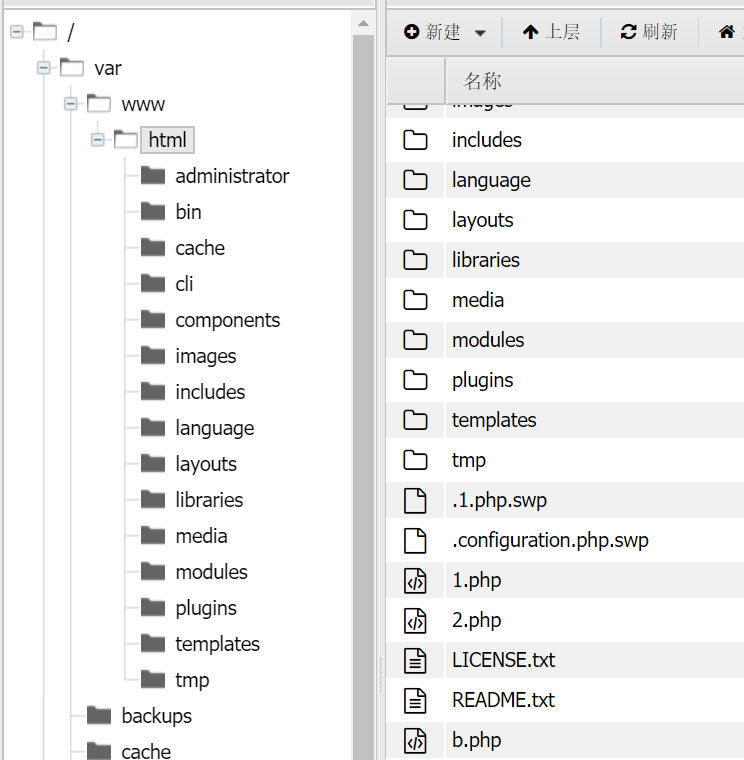Select html folder in the tree

tap(167, 140)
